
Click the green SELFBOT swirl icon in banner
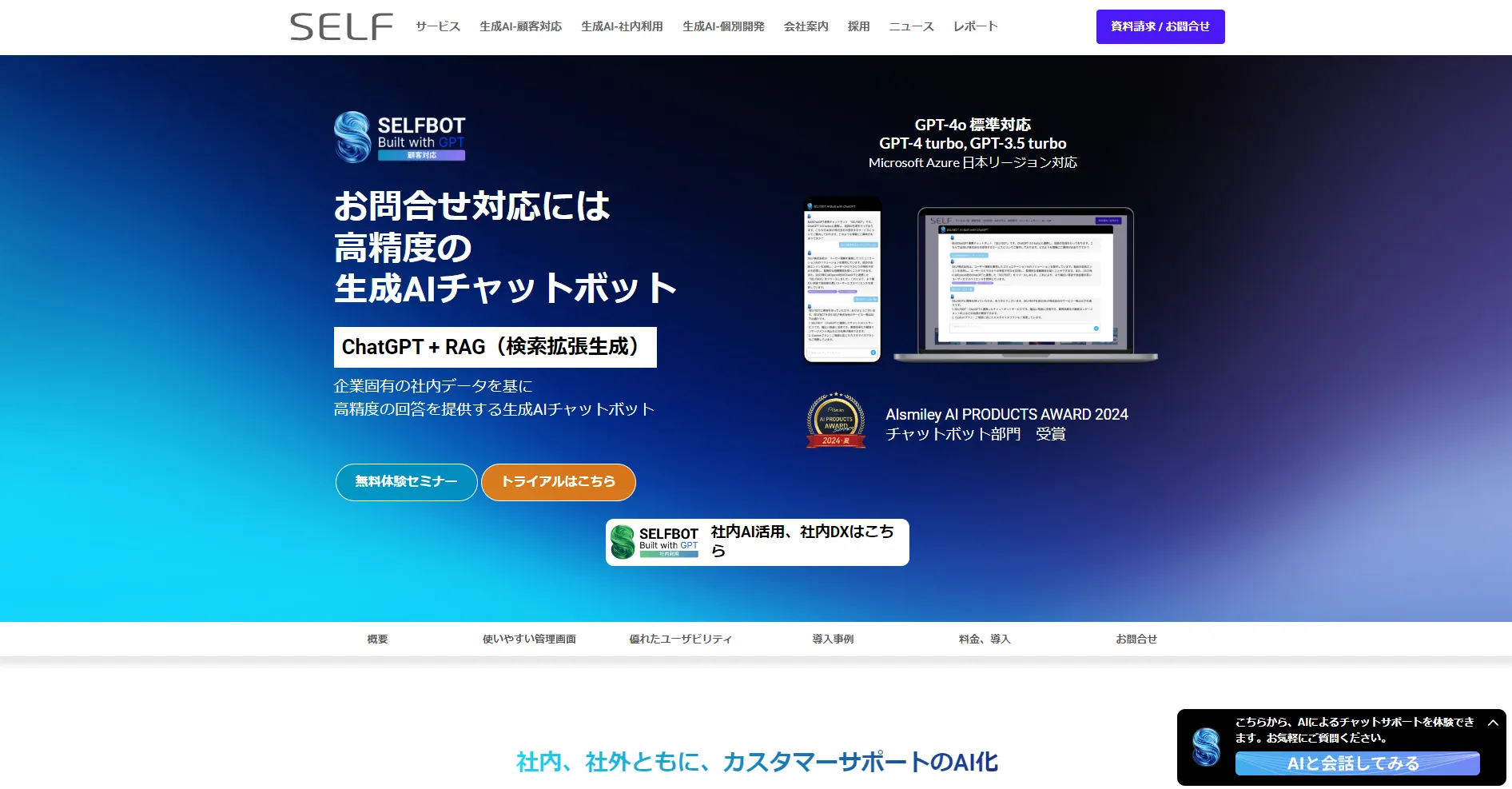(x=623, y=542)
